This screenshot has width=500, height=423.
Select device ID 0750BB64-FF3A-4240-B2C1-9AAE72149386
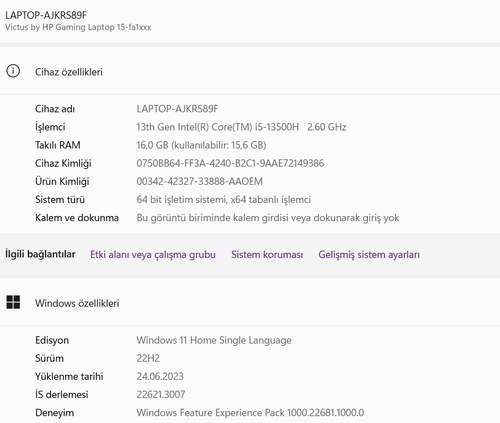[230, 163]
